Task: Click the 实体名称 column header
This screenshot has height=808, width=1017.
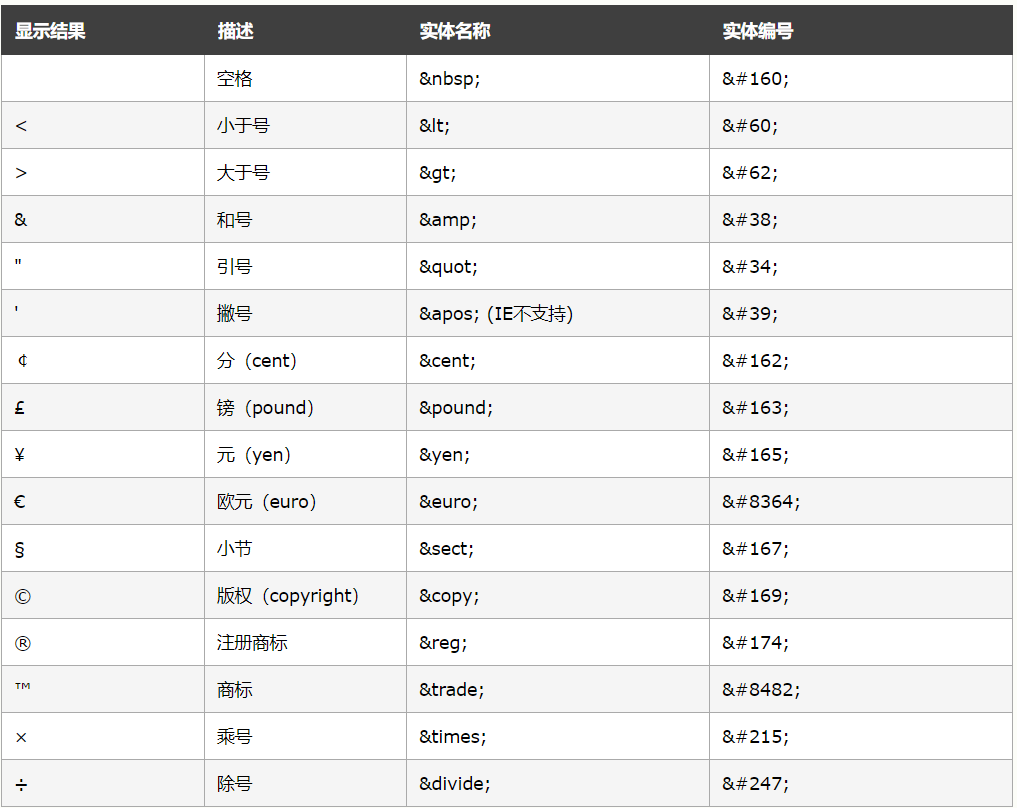Action: click(454, 31)
